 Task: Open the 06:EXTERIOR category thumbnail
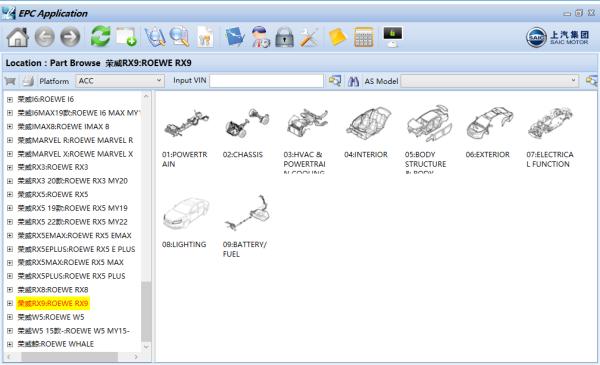coord(490,124)
